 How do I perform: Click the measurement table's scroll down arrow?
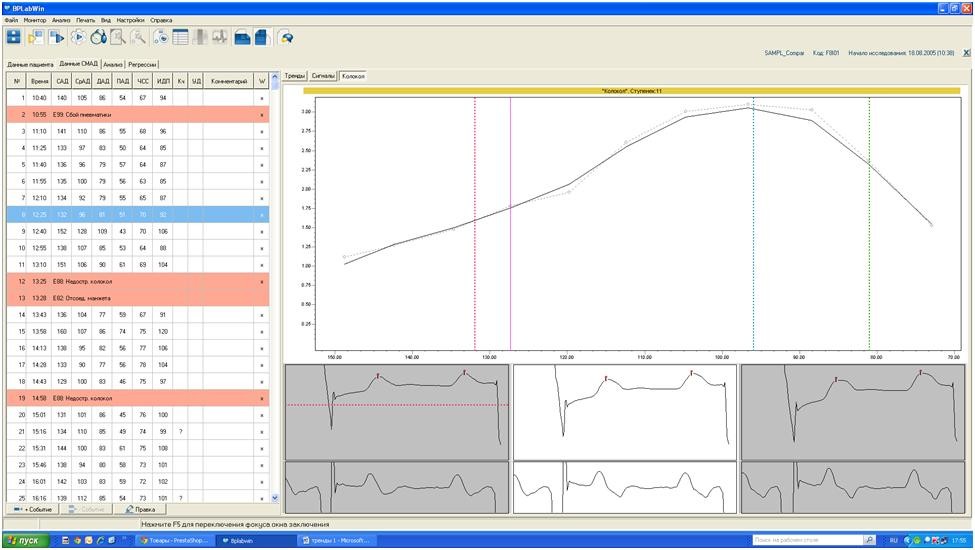(x=276, y=497)
